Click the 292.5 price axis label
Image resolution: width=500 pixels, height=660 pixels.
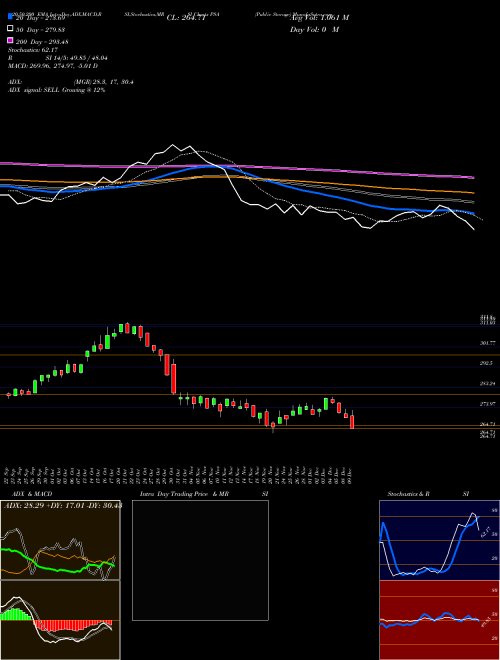coord(487,363)
